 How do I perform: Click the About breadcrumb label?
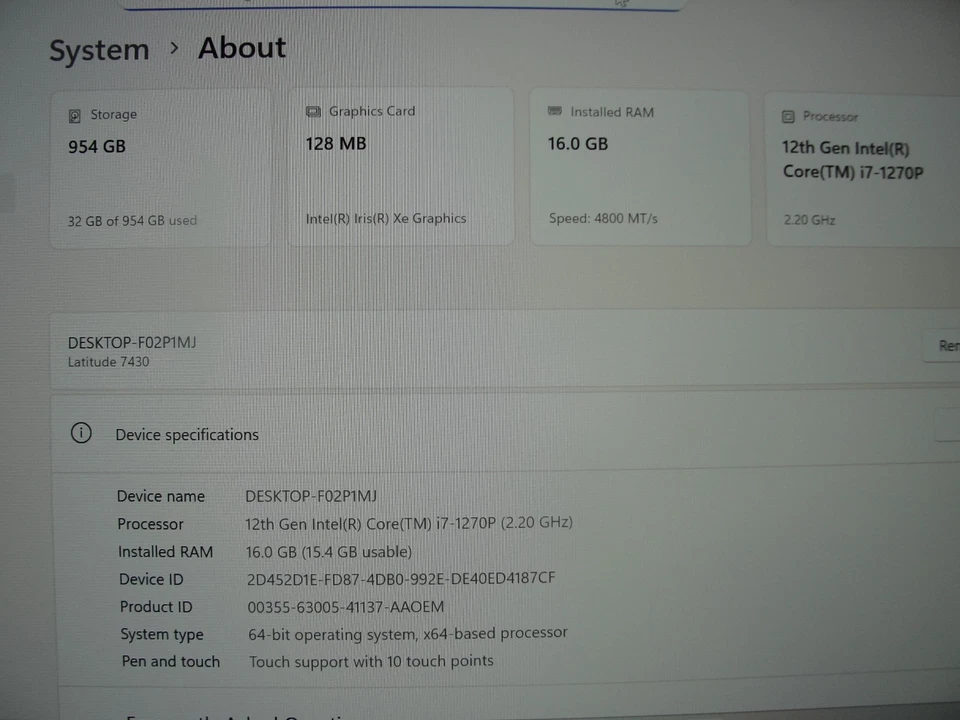pos(241,47)
